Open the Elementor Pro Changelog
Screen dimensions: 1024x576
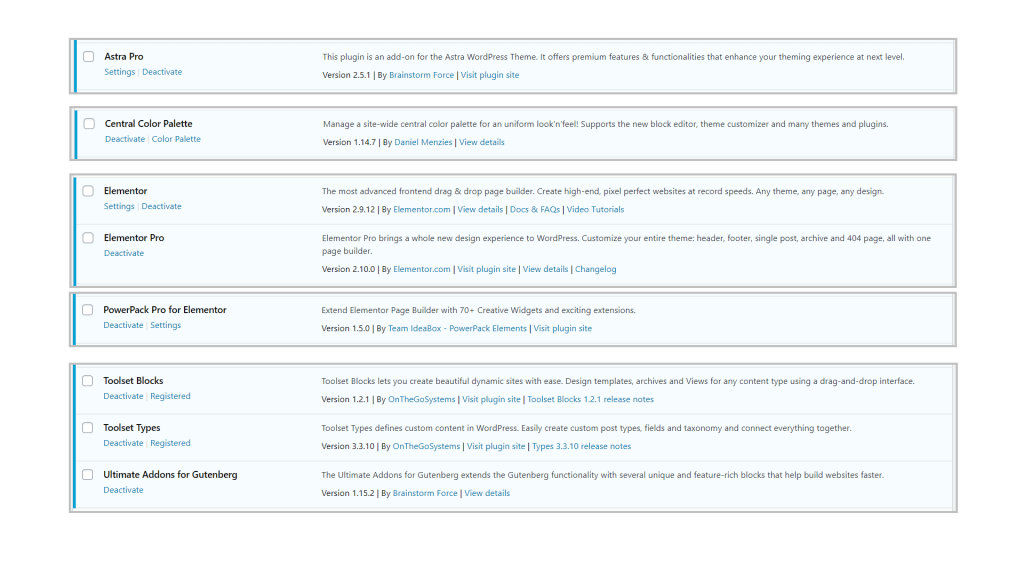click(x=596, y=269)
